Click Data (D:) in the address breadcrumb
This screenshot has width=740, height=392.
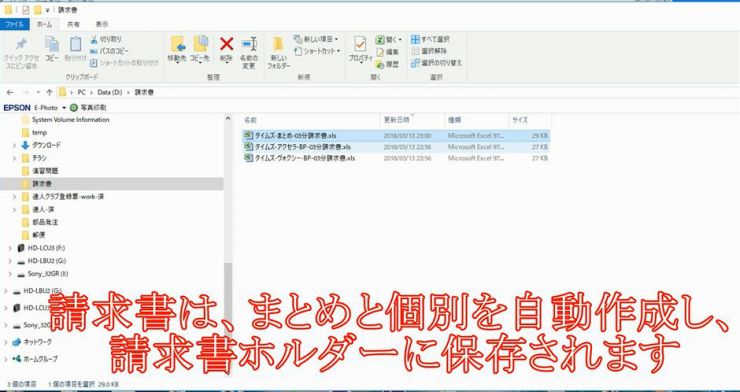click(109, 92)
